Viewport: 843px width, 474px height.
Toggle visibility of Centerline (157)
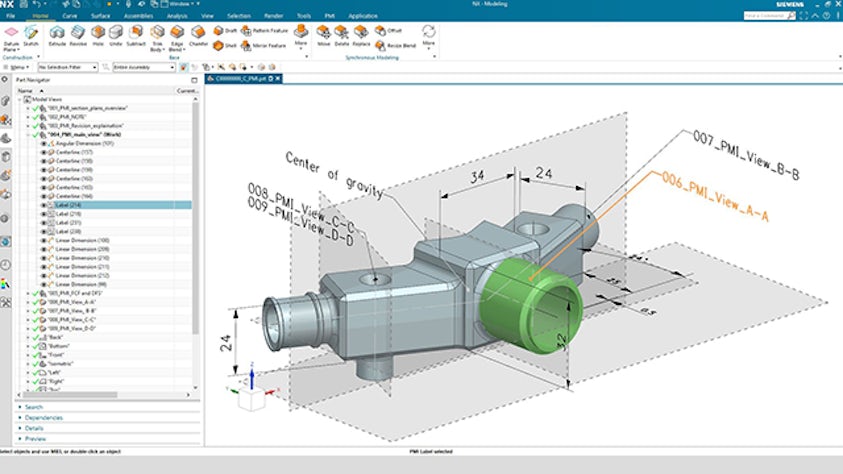(44, 152)
